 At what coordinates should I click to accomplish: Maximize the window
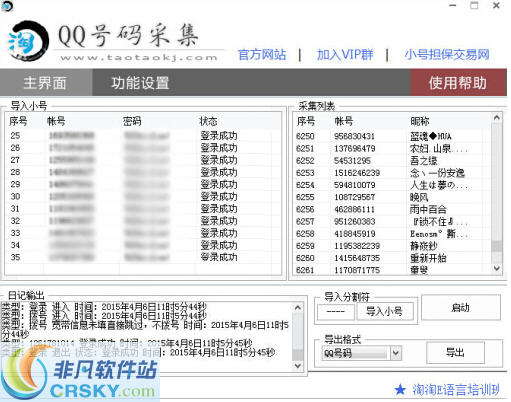pos(474,5)
